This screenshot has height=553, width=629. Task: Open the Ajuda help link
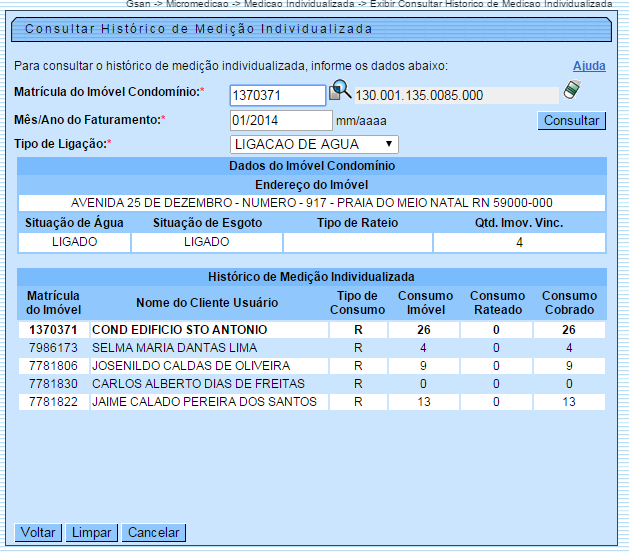point(589,66)
